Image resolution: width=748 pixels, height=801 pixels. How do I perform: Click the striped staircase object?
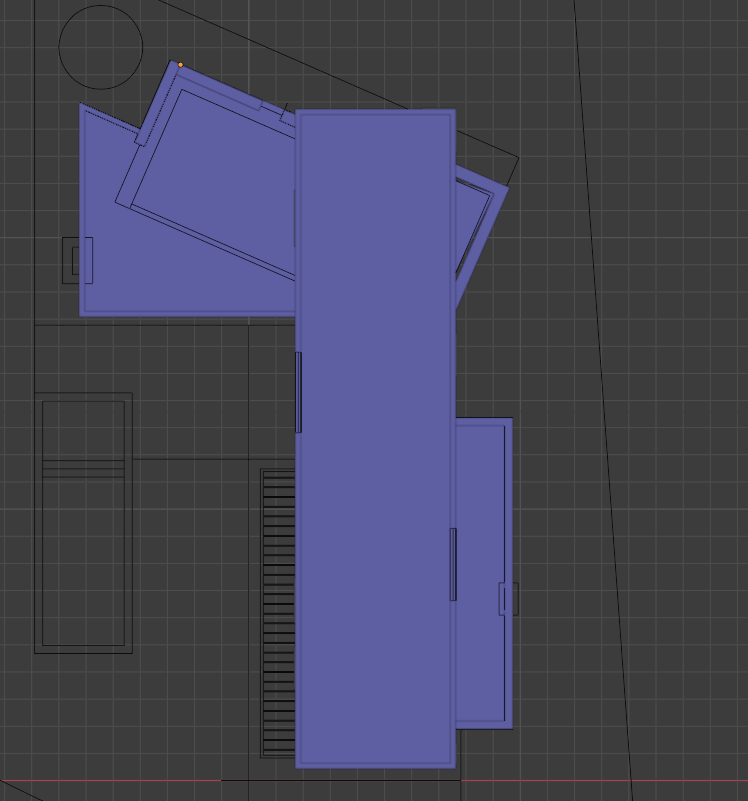(278, 613)
